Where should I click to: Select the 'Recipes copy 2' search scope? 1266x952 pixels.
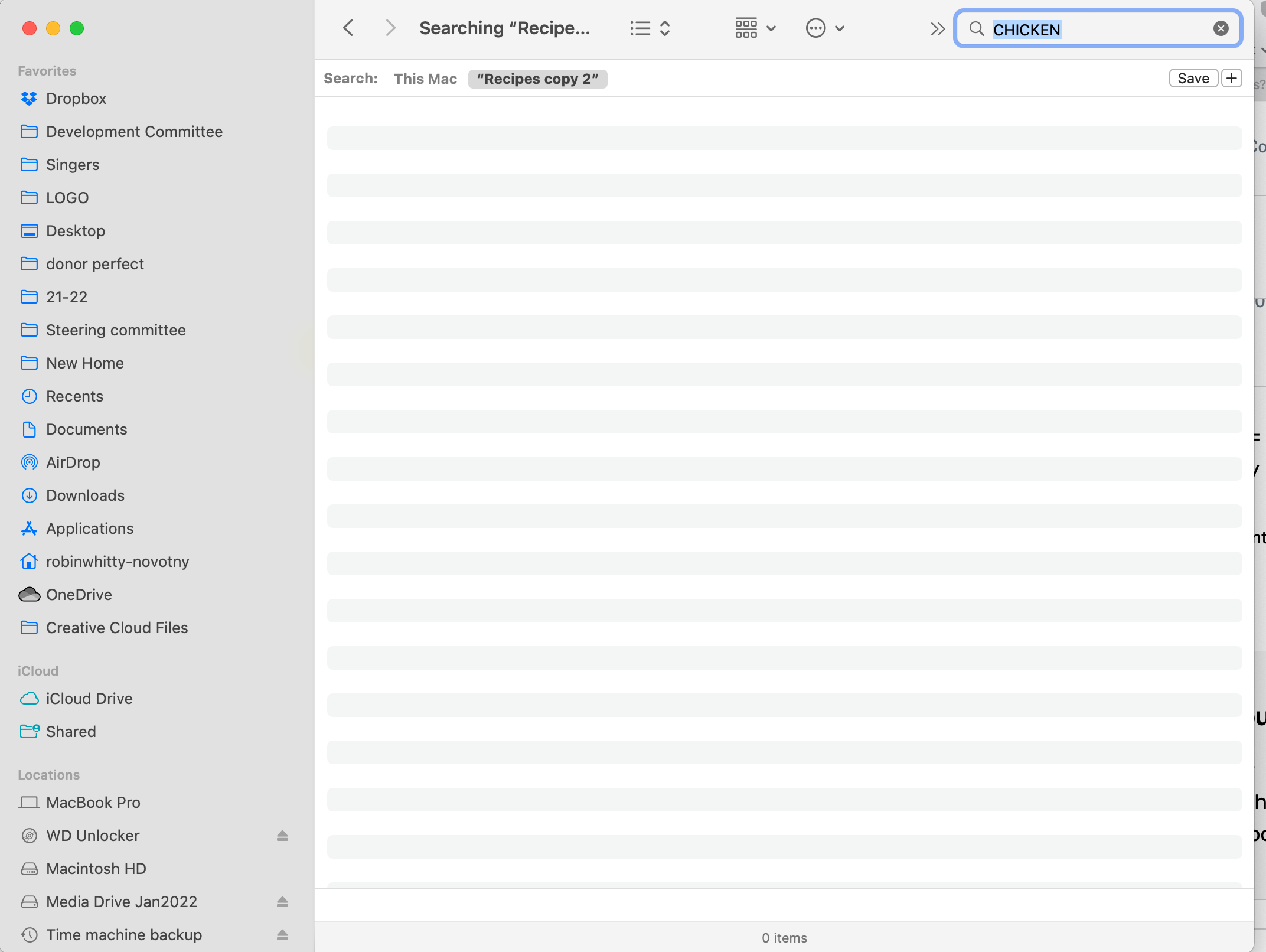point(537,78)
